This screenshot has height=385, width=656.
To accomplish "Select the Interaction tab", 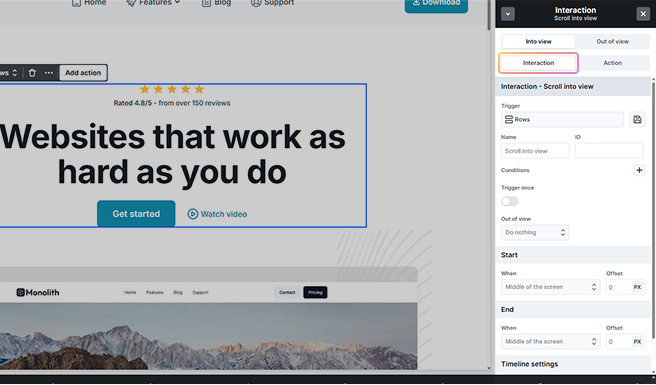I will point(538,63).
